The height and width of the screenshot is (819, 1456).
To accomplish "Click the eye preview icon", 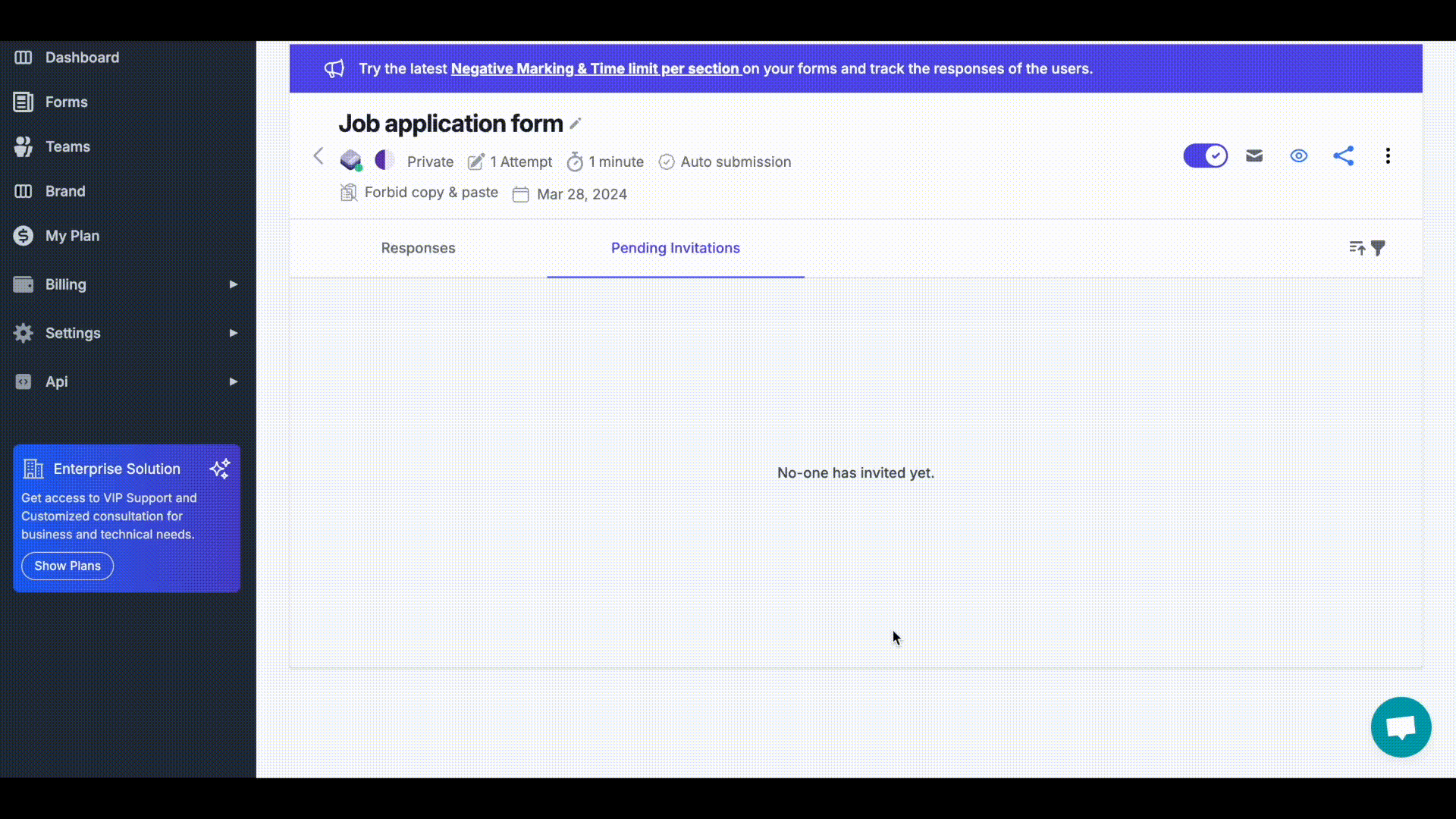I will (1298, 155).
